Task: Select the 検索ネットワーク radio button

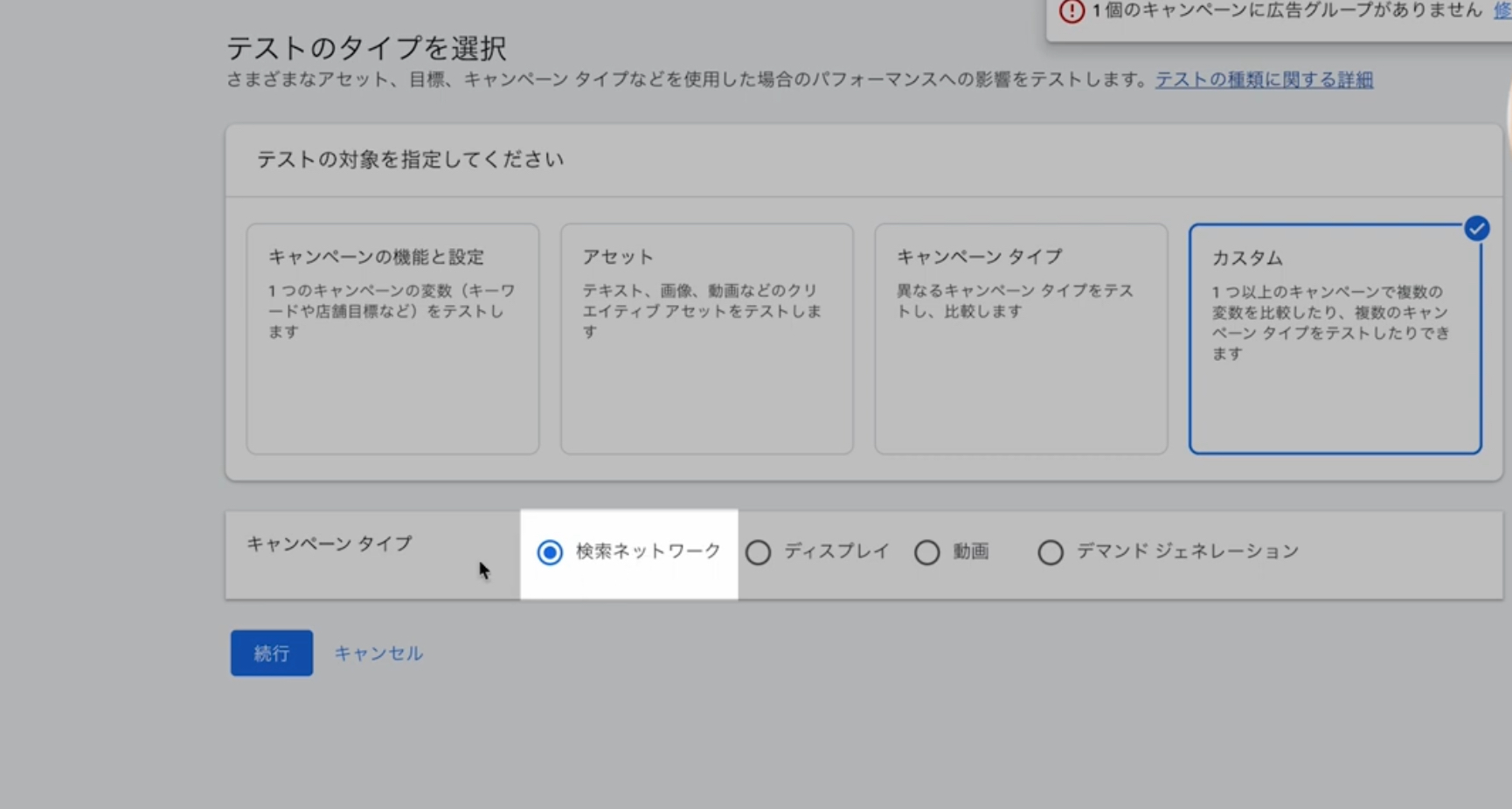Action: click(550, 552)
